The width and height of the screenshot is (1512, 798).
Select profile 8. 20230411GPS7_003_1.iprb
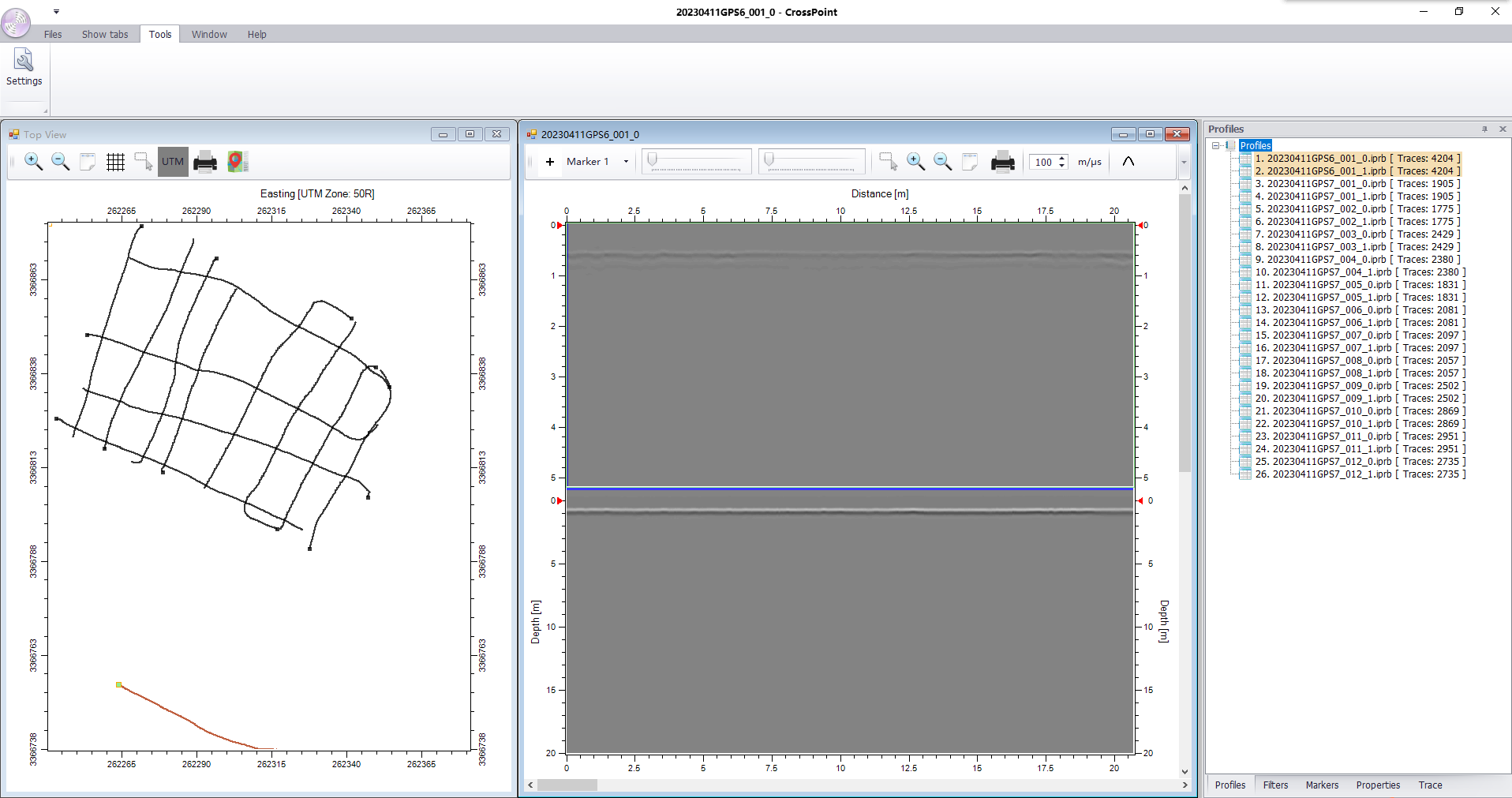pos(1357,246)
